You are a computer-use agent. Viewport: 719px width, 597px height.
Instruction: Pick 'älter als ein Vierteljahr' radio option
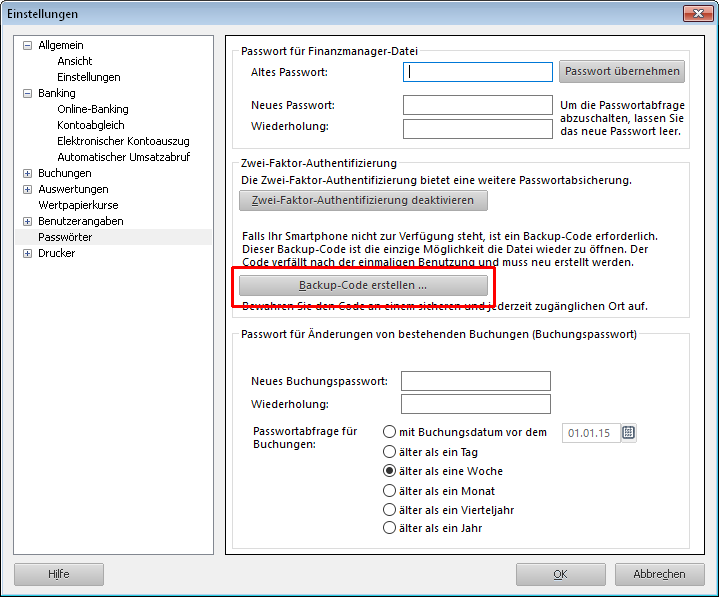pyautogui.click(x=391, y=510)
